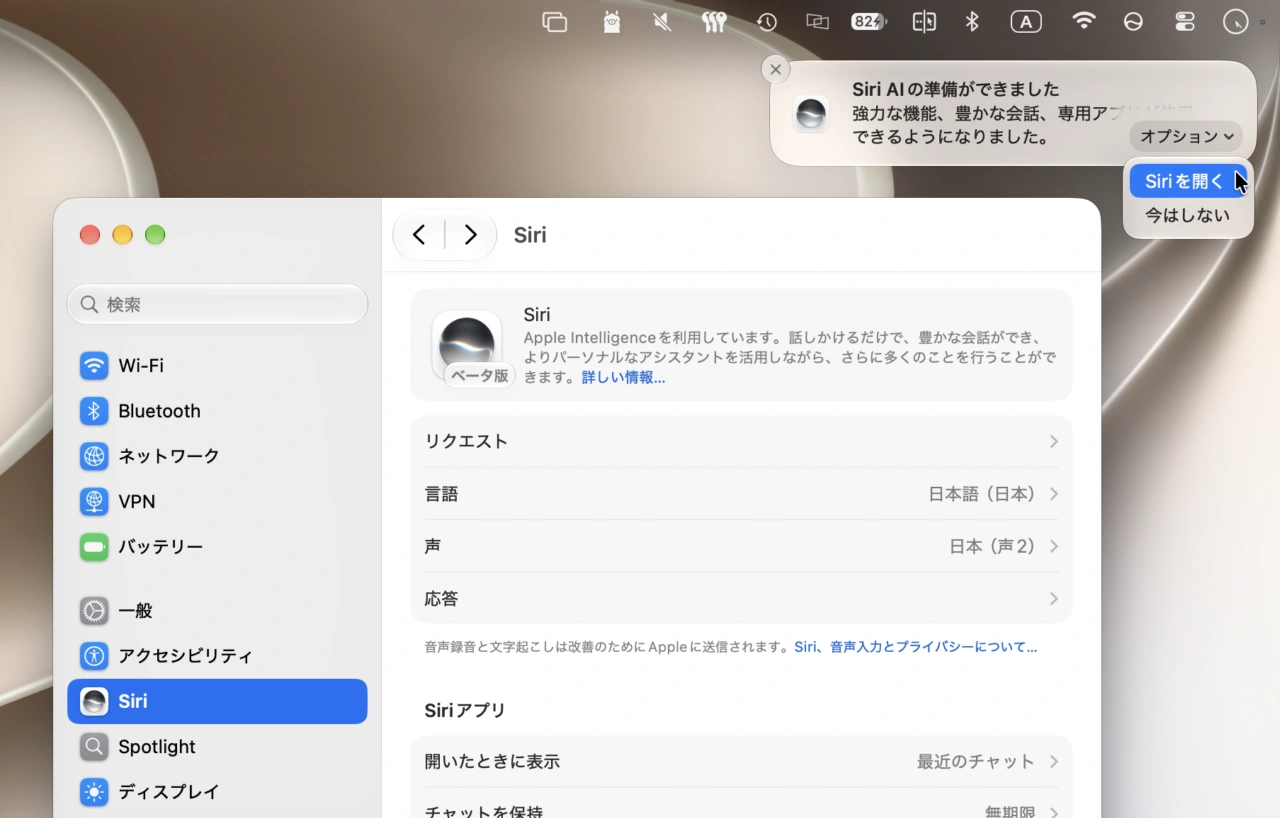Image resolution: width=1280 pixels, height=818 pixels.
Task: Open 開いたときに表示 setting
Action: [x=741, y=762]
